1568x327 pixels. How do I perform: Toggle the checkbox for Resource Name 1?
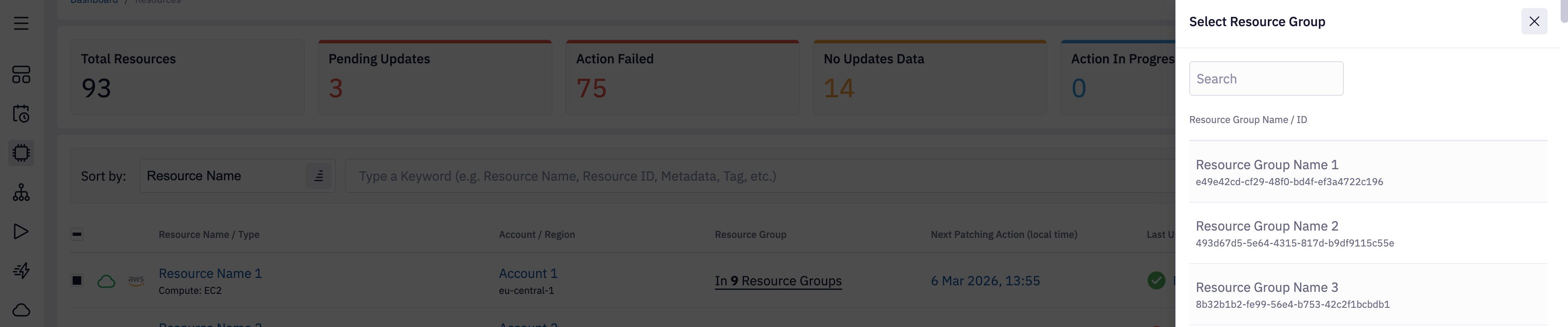[x=77, y=280]
